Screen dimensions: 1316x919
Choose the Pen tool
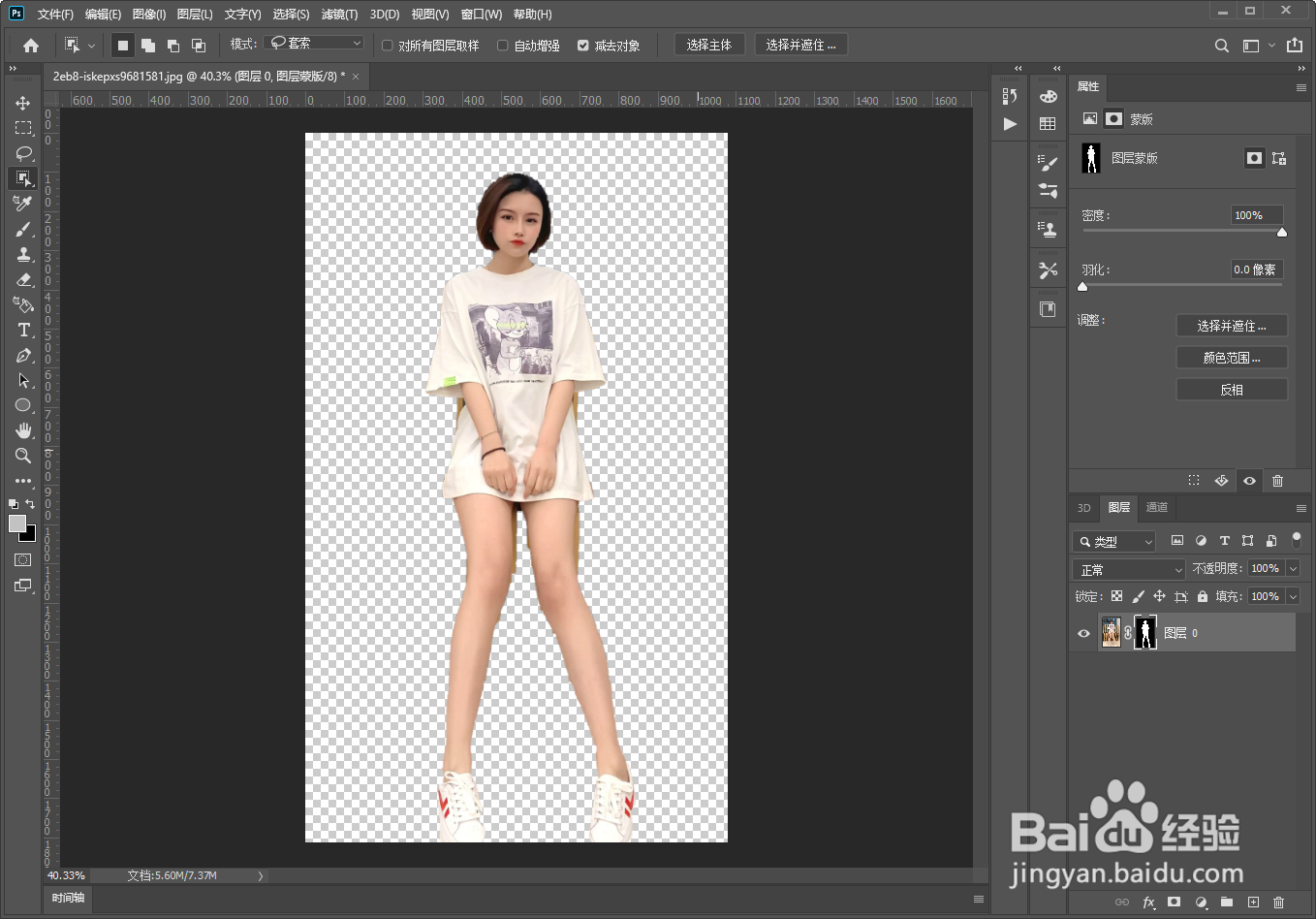(23, 355)
